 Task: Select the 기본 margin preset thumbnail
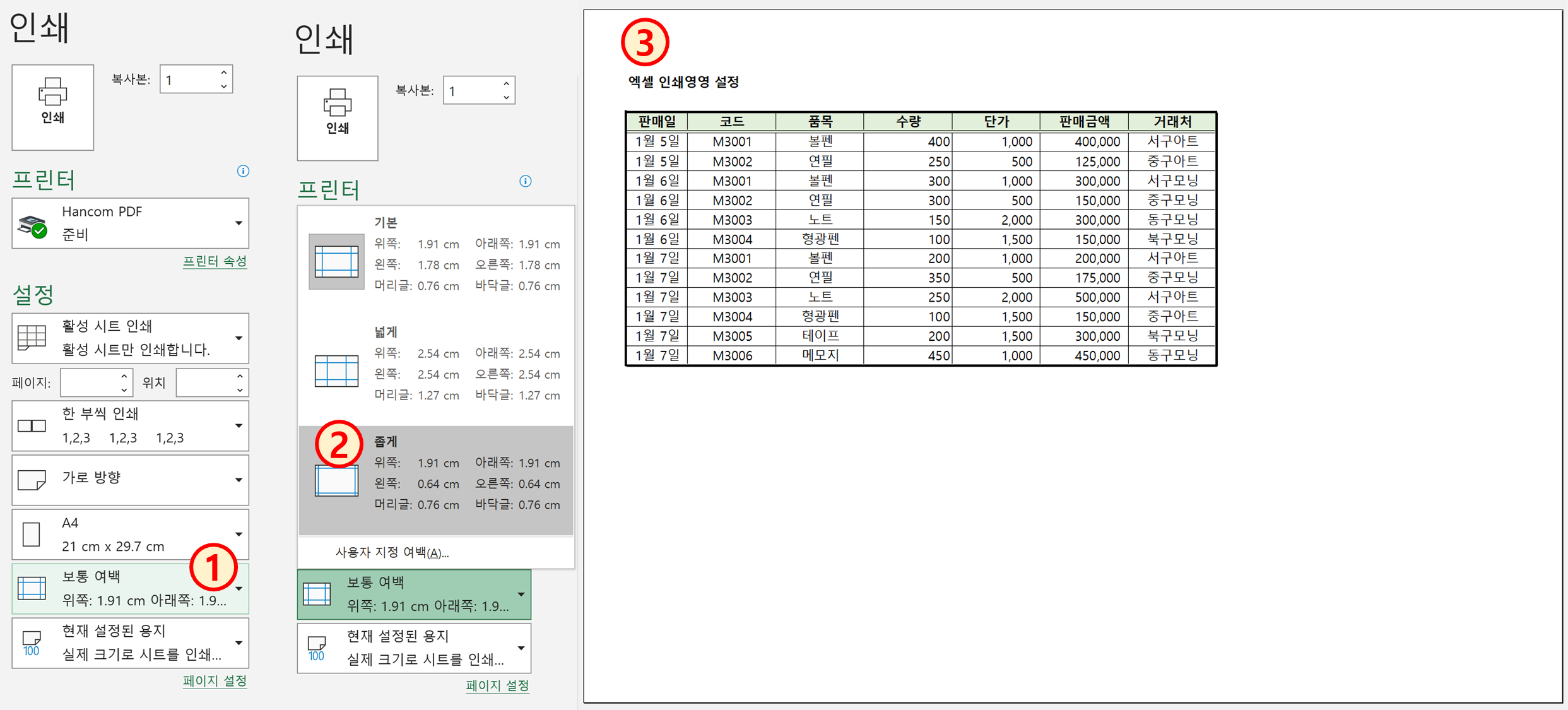point(336,261)
